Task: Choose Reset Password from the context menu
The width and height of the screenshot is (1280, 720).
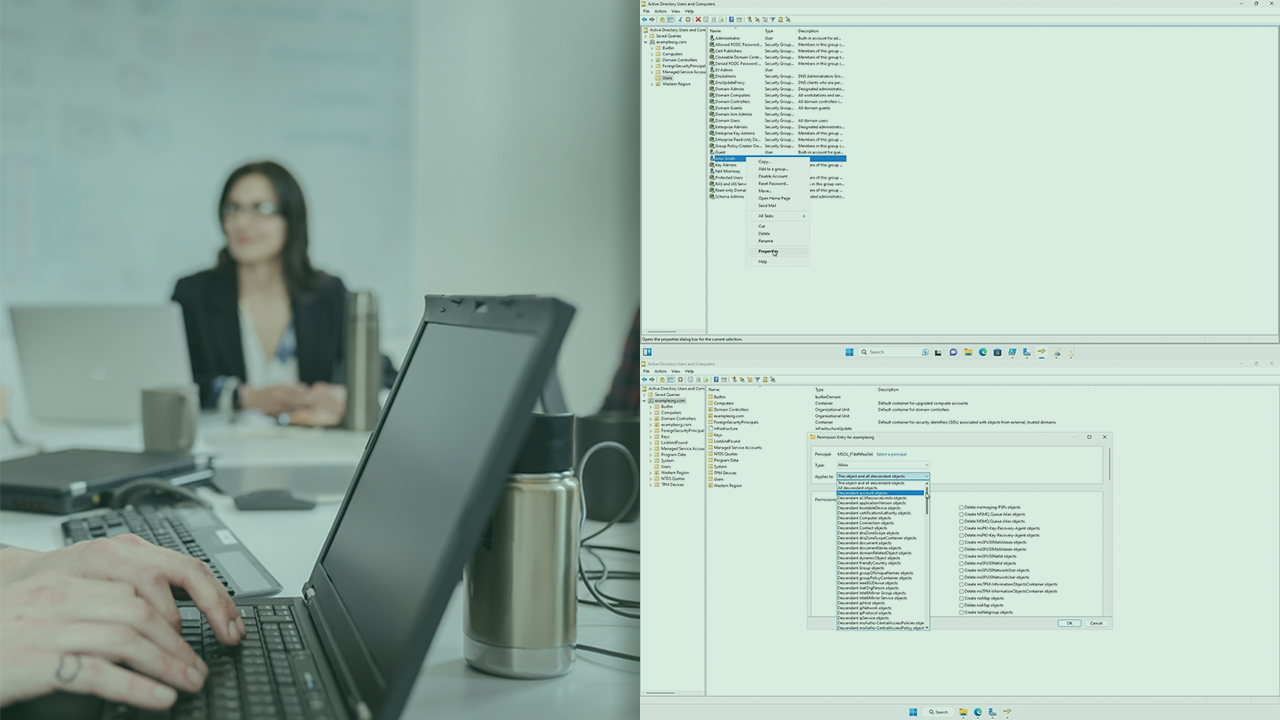Action: [773, 184]
